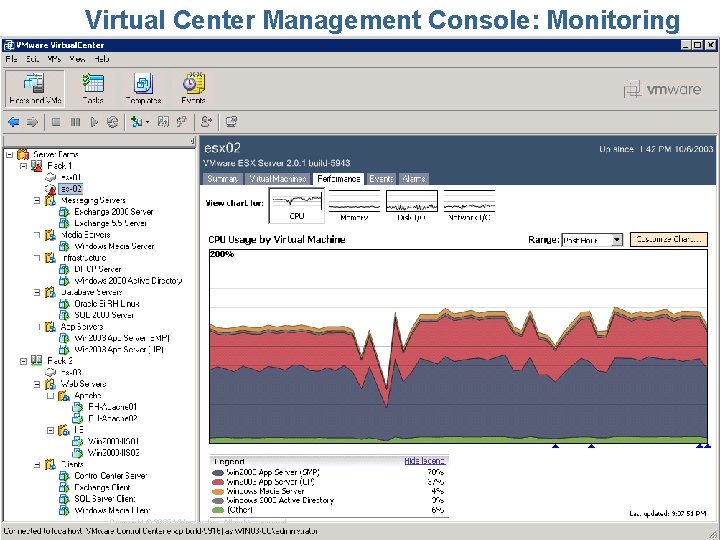Collapse the Messaging Servers group
Image resolution: width=720 pixels, height=540 pixels.
coord(37,200)
